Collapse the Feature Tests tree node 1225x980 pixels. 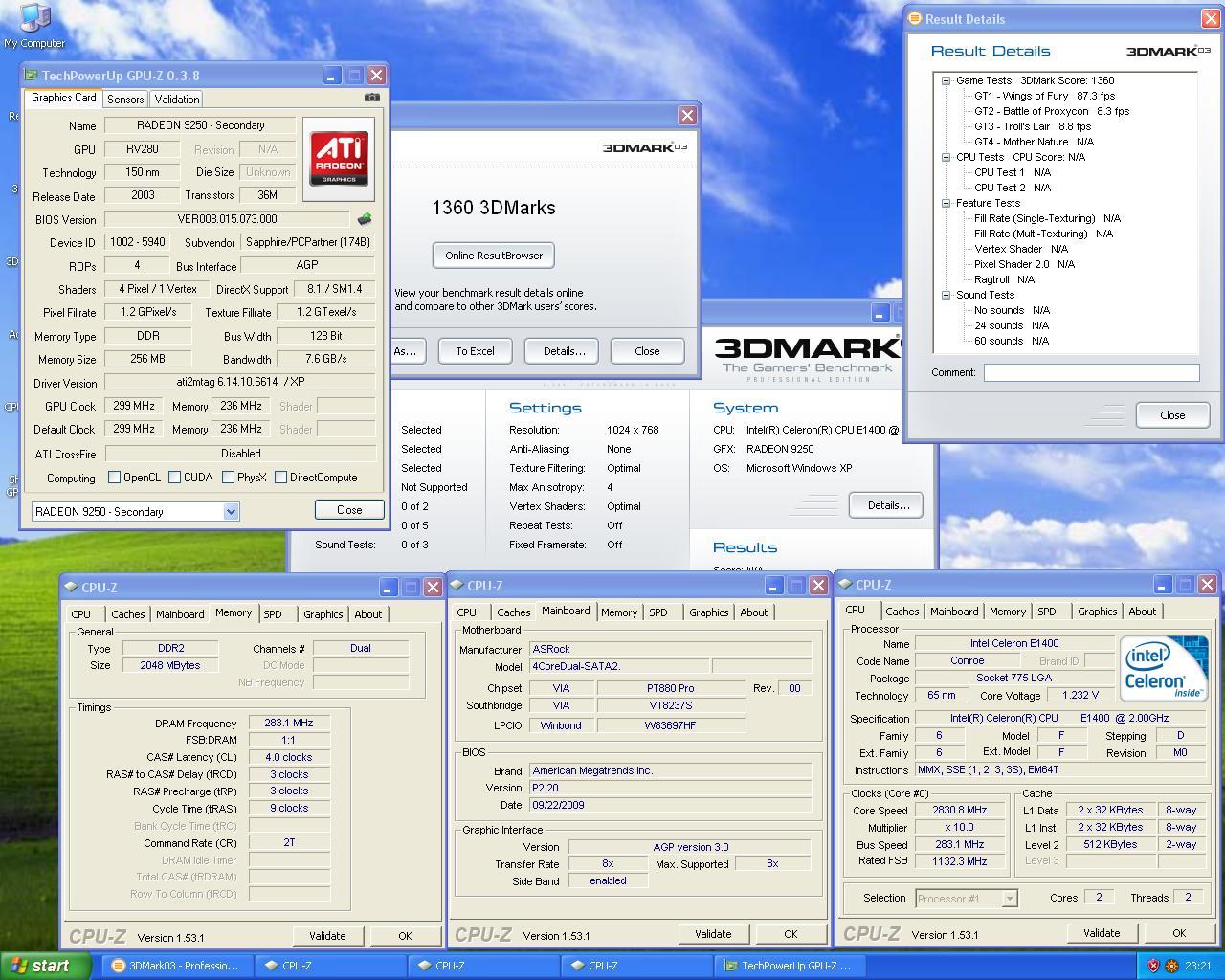pyautogui.click(x=946, y=204)
